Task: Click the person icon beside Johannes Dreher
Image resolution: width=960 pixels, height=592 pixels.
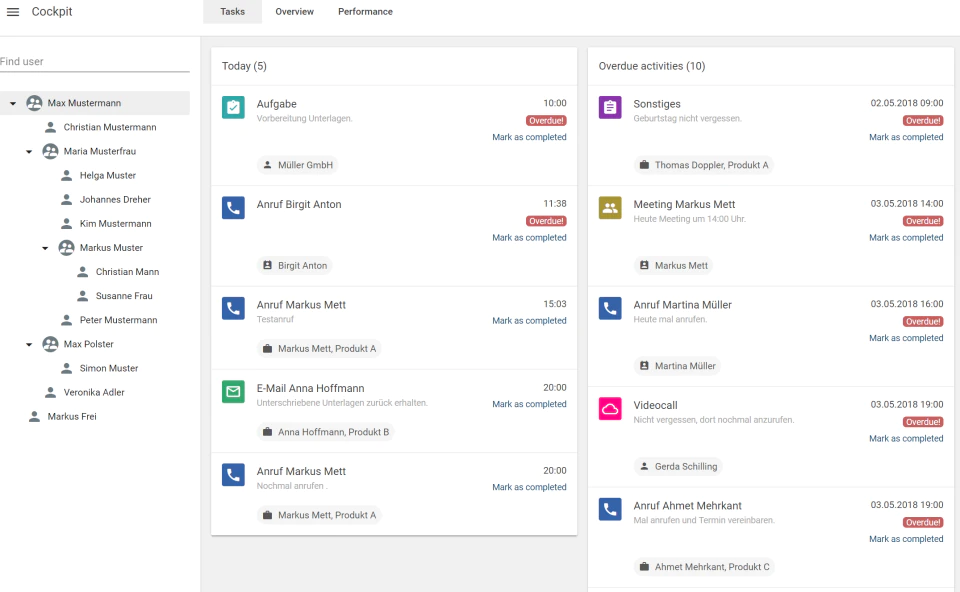Action: point(67,199)
